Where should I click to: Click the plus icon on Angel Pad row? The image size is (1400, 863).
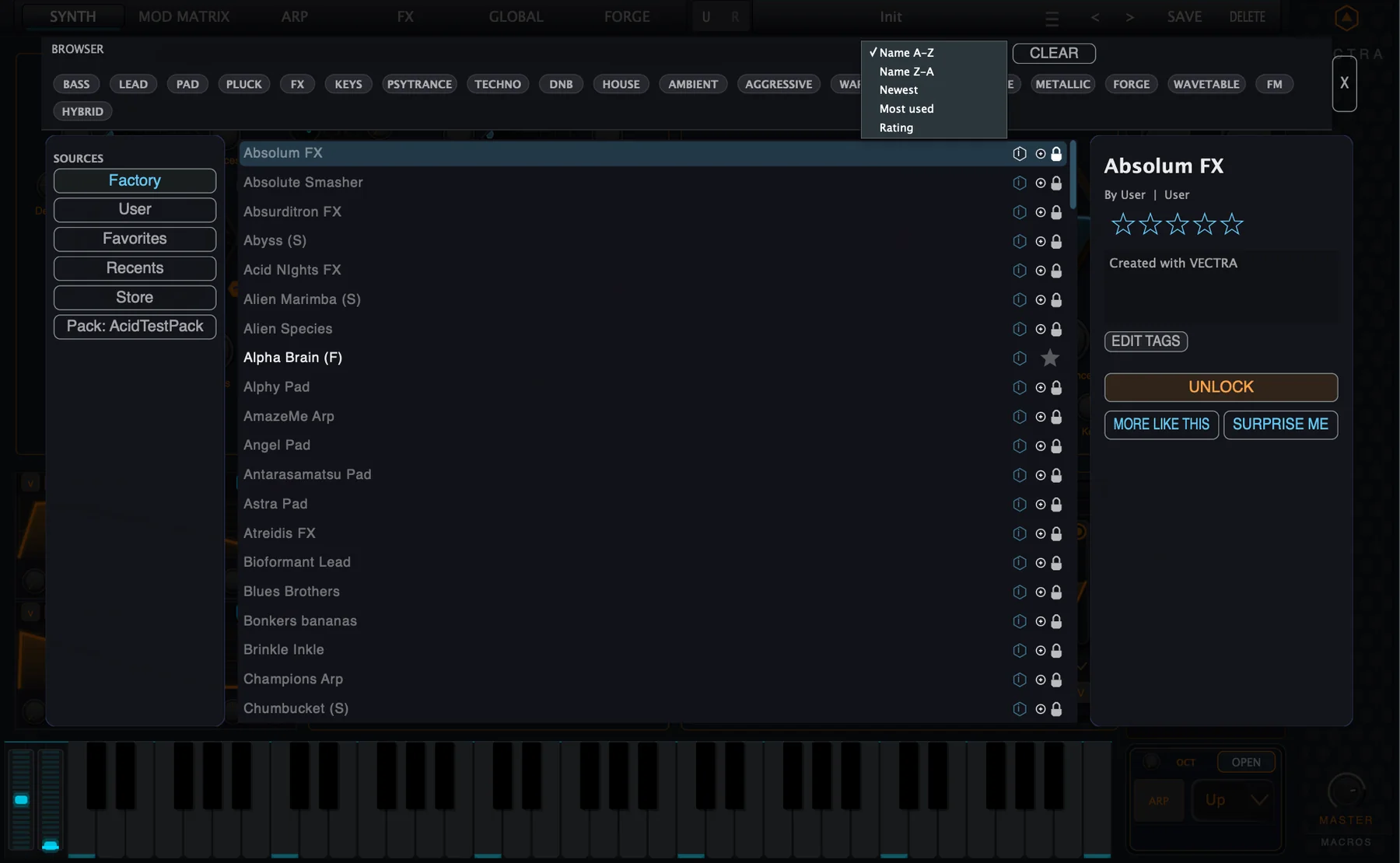click(x=1041, y=446)
